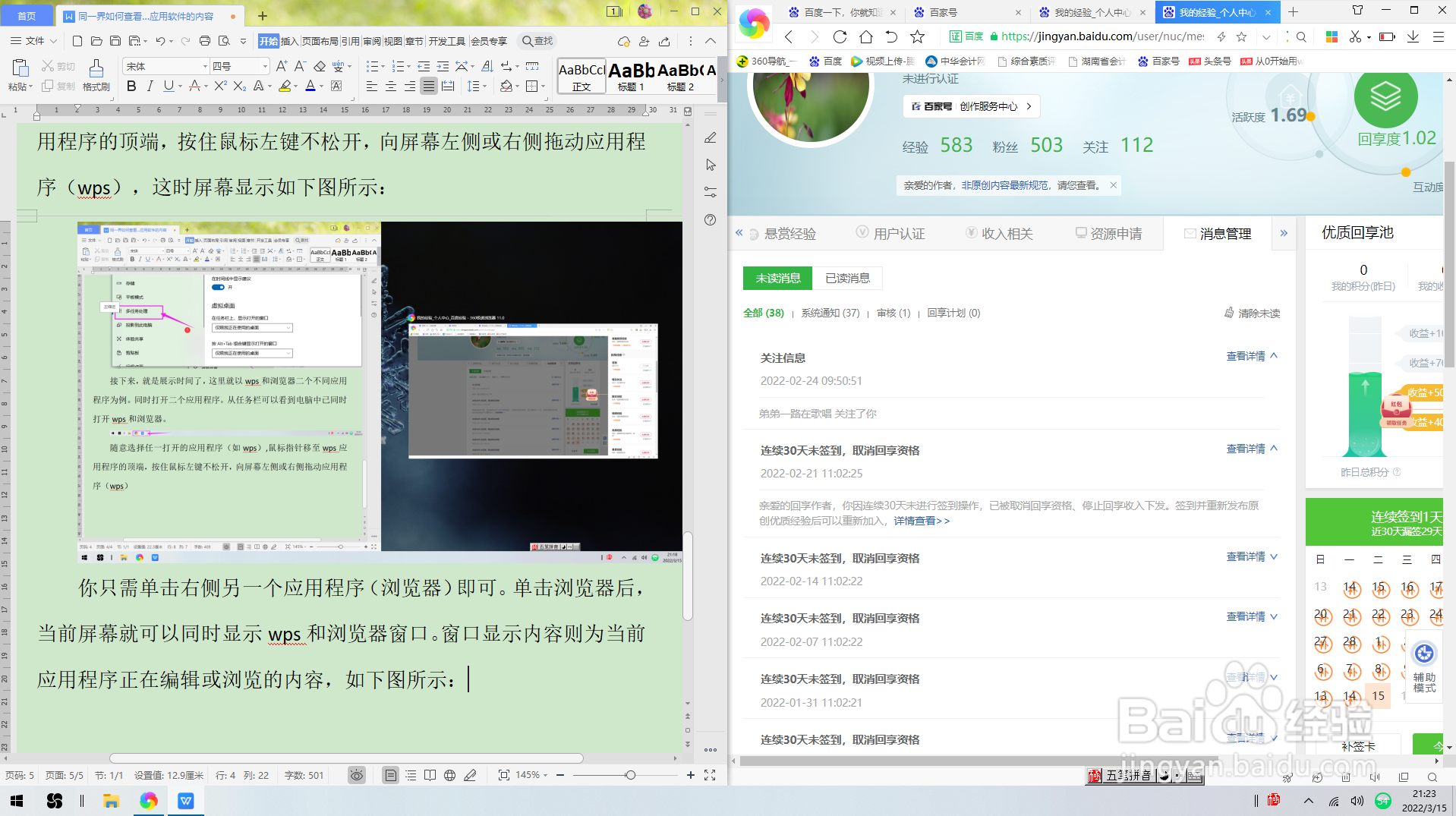Select center alignment in WPS
Viewport: 1456px width, 816px height.
coord(391,87)
